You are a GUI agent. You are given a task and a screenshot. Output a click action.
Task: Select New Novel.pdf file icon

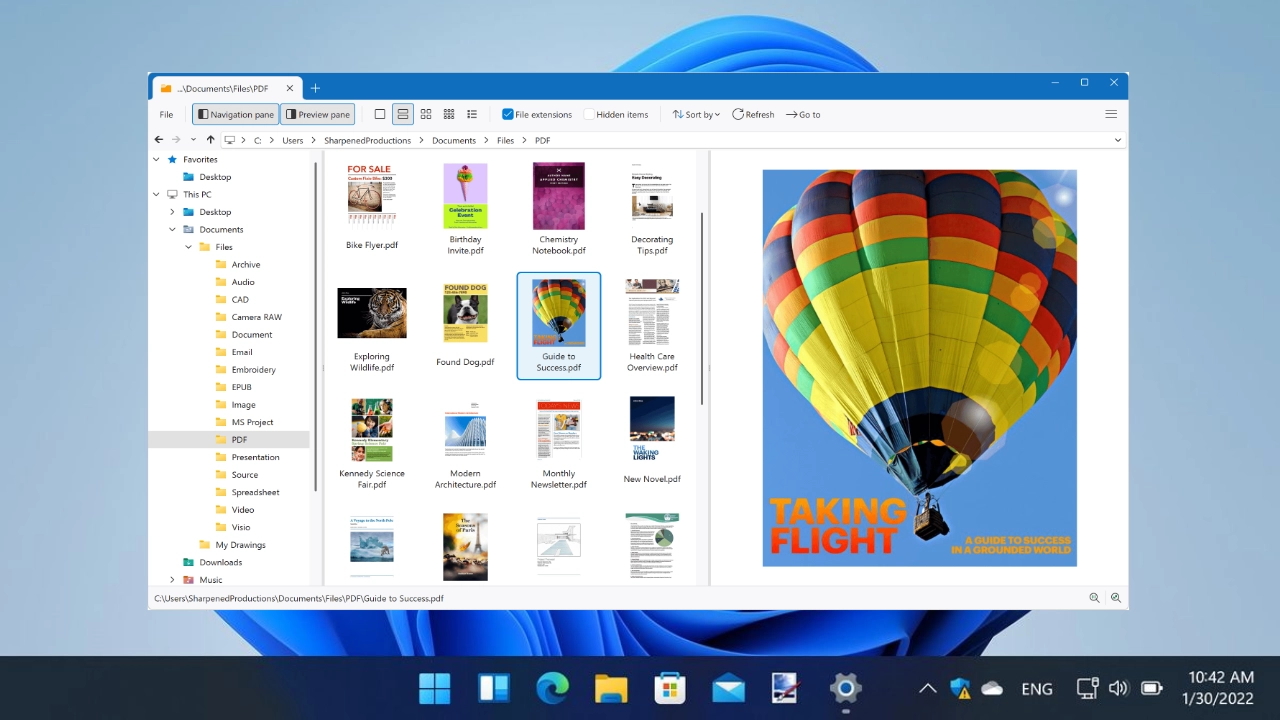[x=652, y=431]
